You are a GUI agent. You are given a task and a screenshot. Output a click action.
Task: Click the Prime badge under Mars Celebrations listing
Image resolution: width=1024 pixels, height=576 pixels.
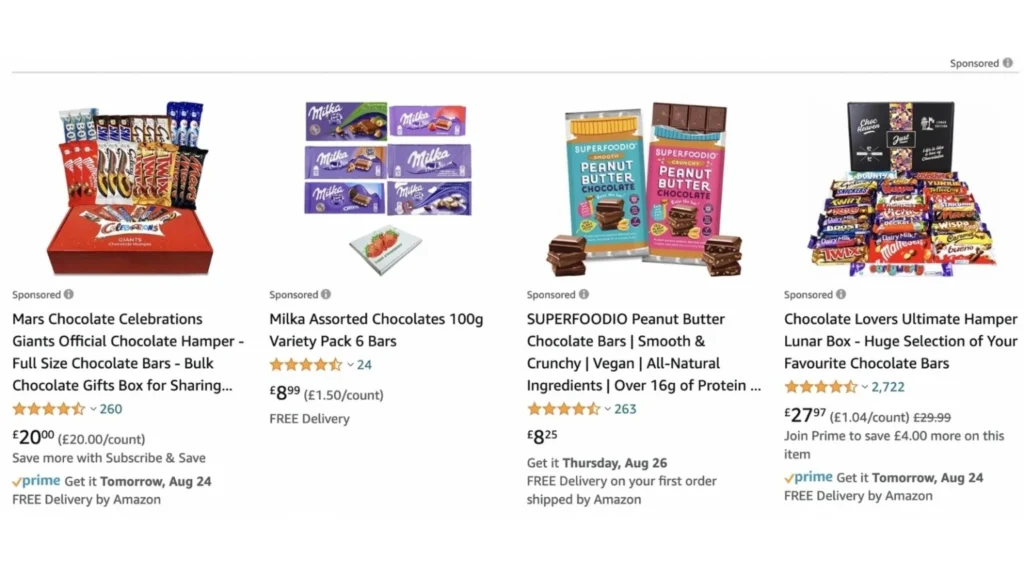point(34,481)
